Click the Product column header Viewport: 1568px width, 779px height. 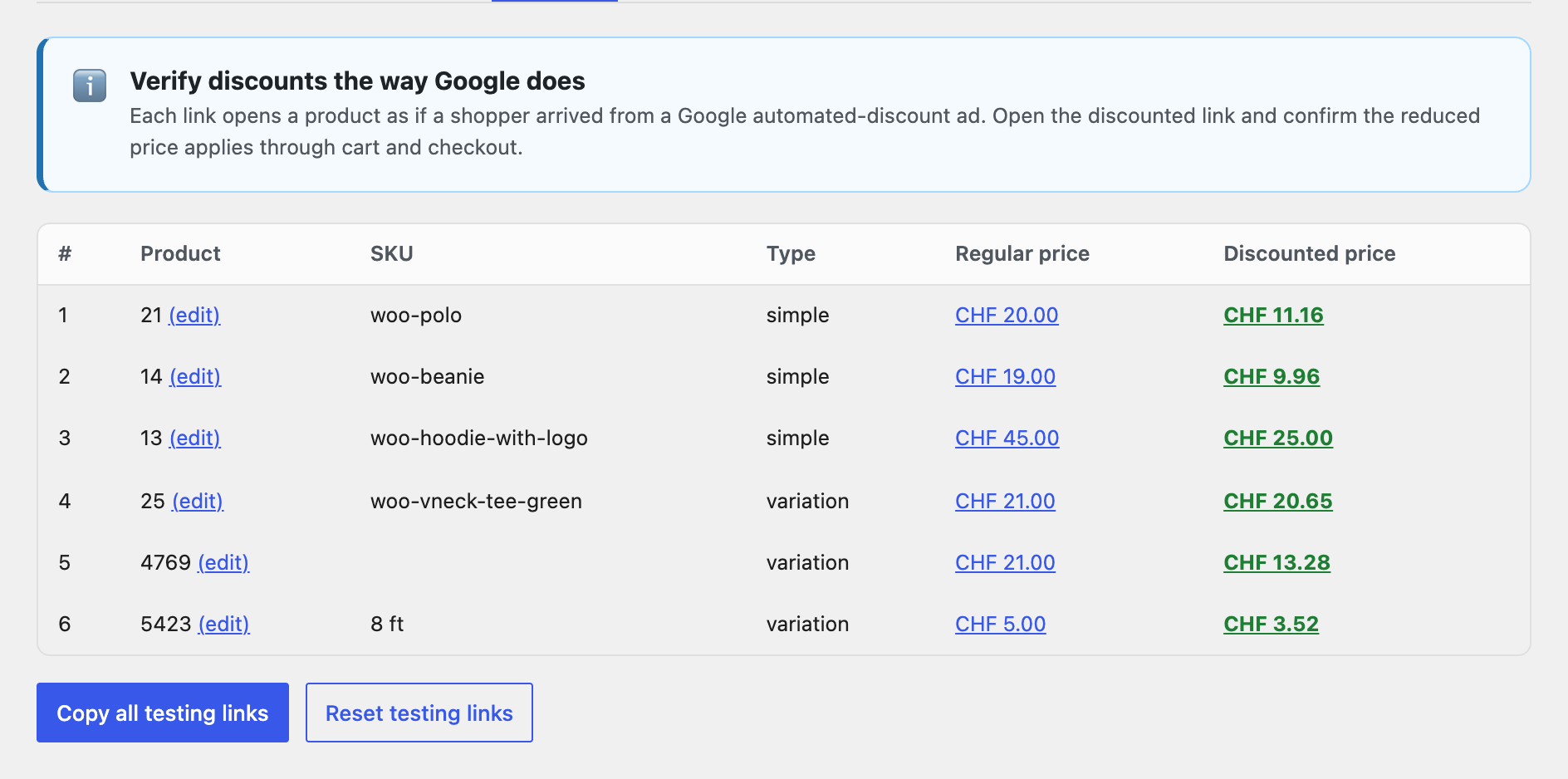[x=180, y=254]
